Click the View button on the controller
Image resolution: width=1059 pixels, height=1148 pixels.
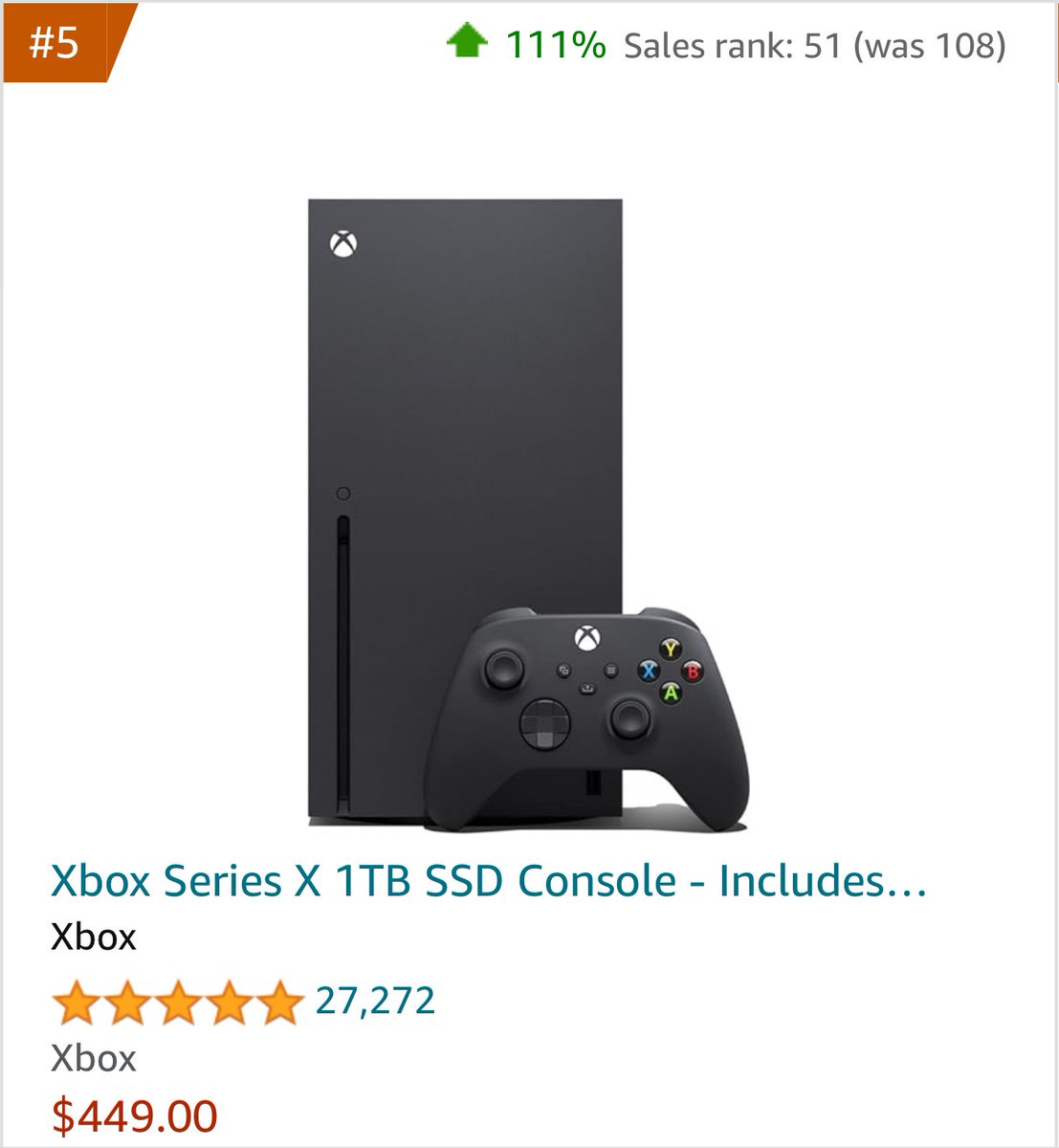pyautogui.click(x=565, y=671)
